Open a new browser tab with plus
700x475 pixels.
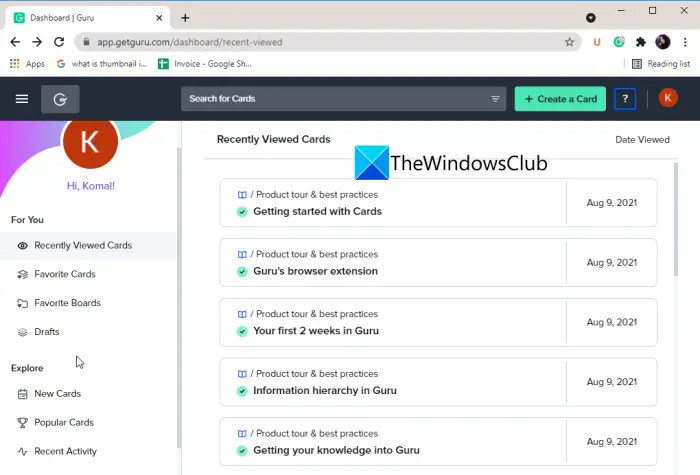[185, 18]
